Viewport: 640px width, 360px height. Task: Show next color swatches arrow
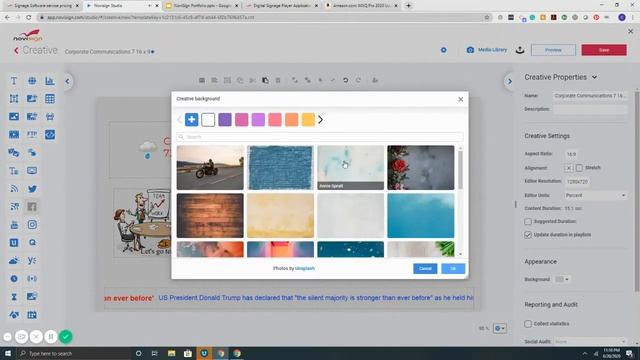tap(320, 120)
